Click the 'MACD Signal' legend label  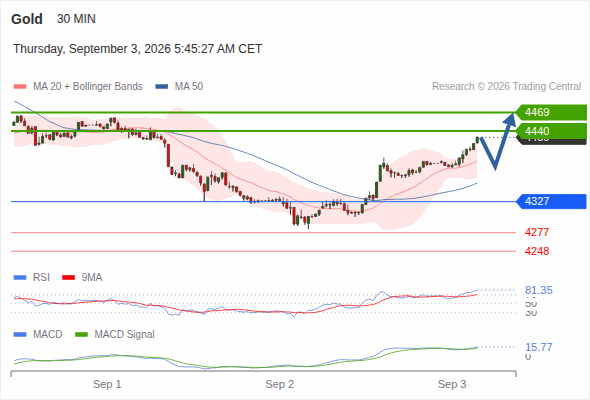click(x=125, y=335)
